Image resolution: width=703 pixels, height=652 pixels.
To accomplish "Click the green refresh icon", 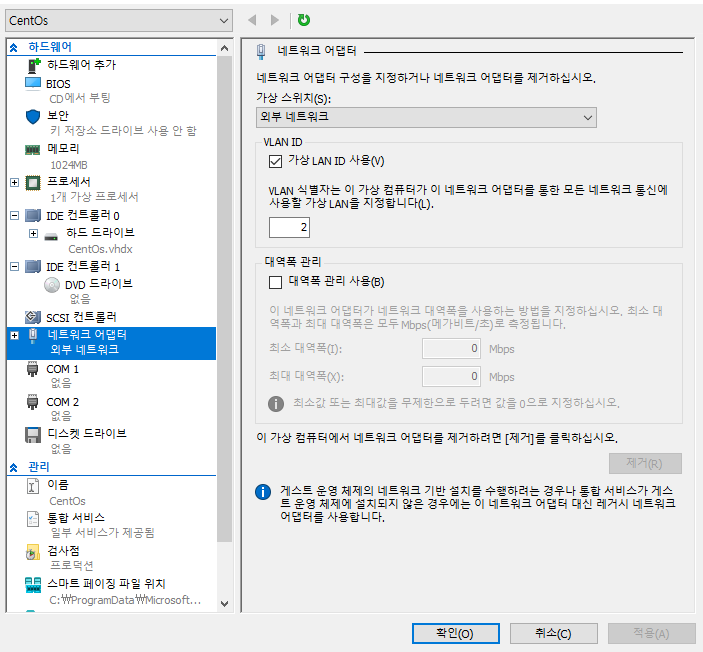I will click(x=304, y=20).
